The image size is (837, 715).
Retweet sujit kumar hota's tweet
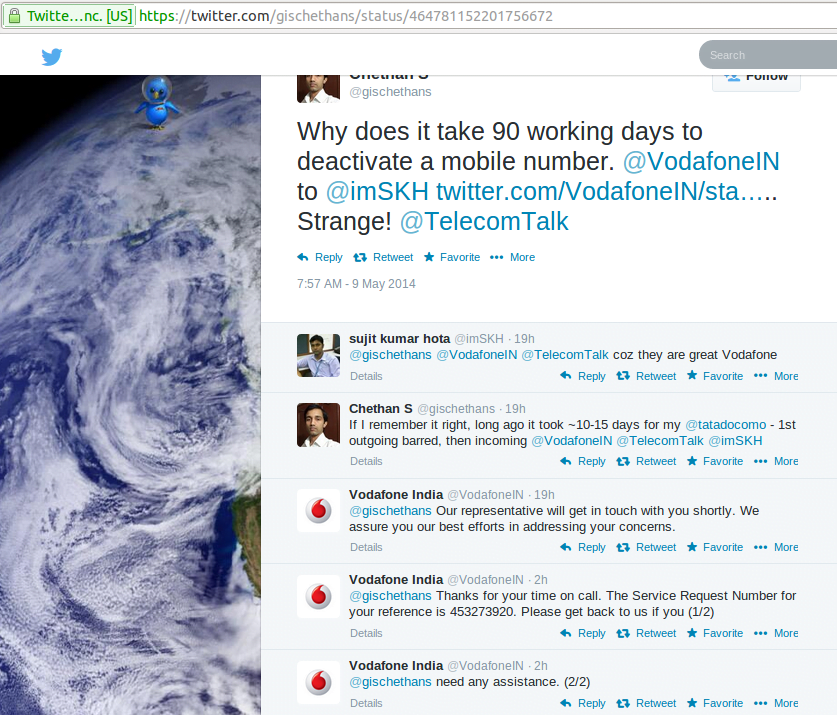tap(646, 376)
